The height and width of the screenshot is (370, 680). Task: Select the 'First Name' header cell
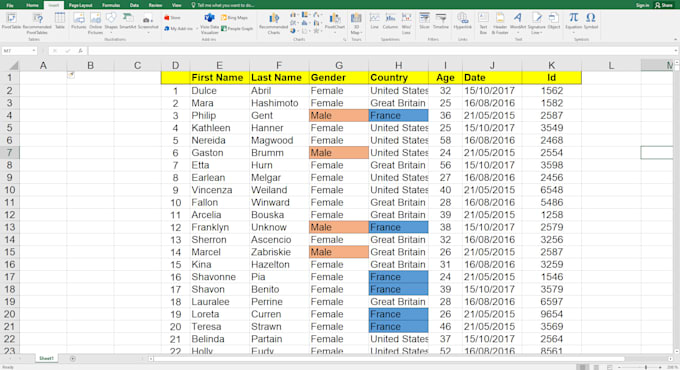(219, 78)
